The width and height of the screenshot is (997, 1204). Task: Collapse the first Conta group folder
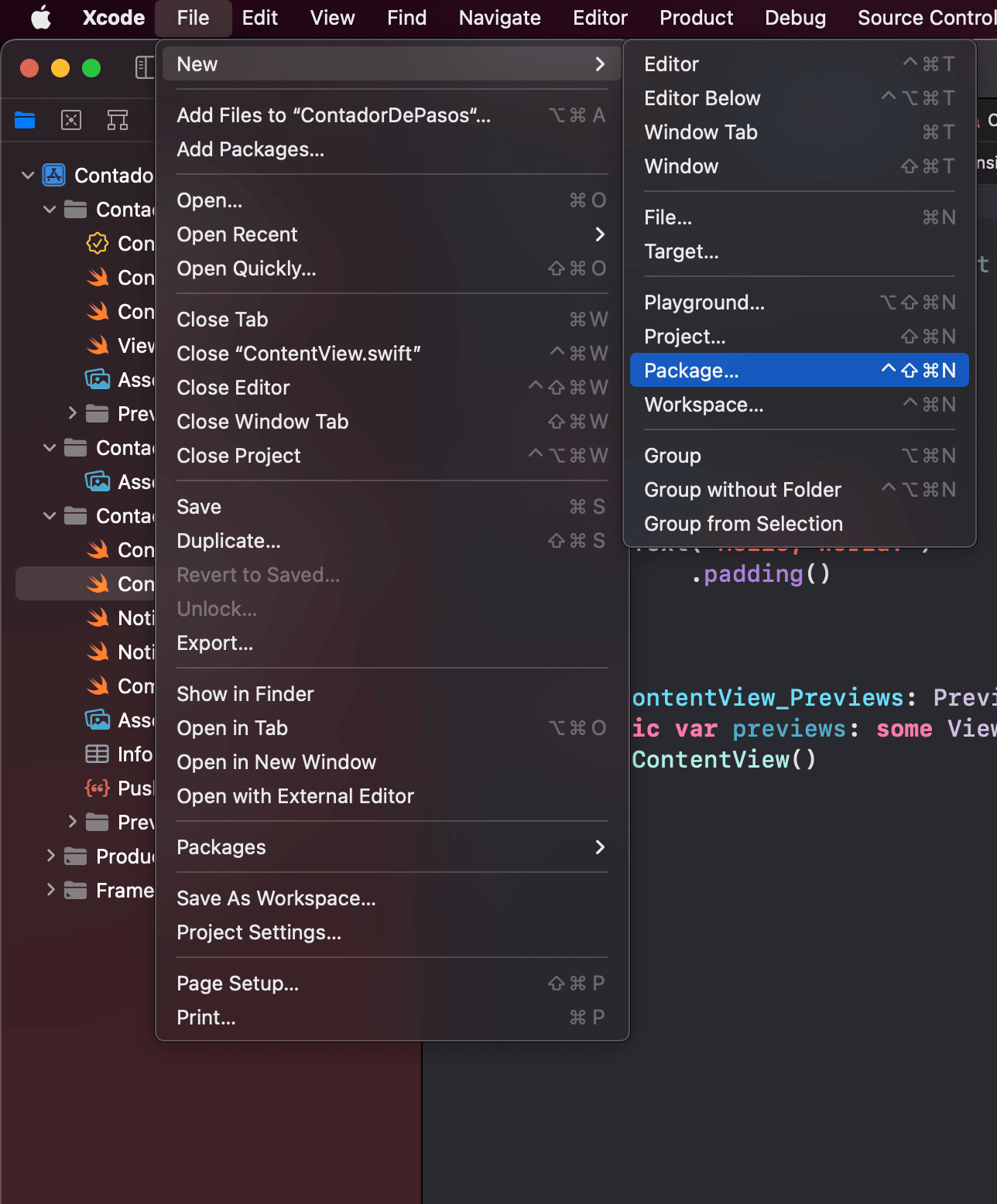click(x=50, y=210)
